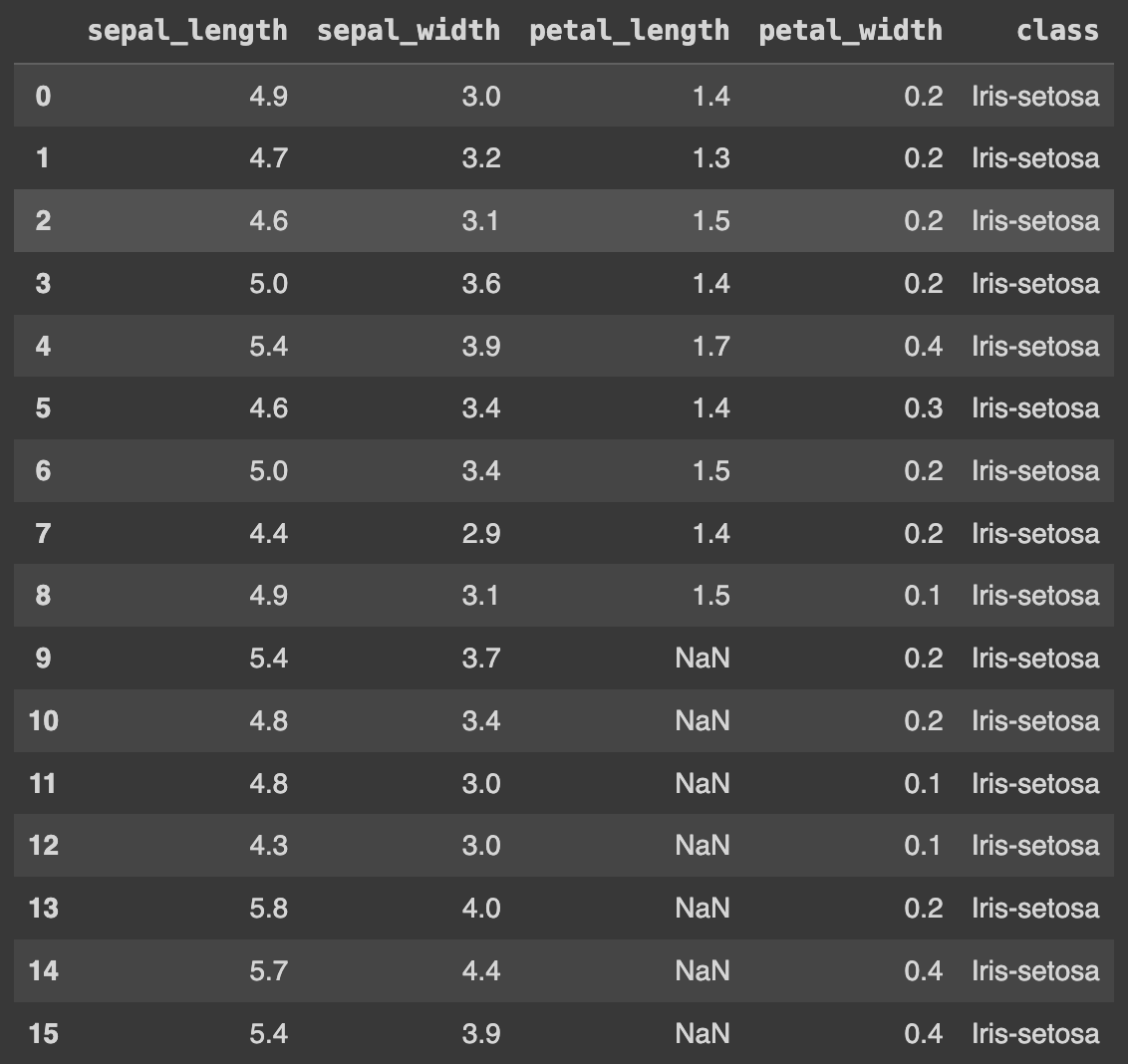Select petal_width value 0.1 in row 8

click(923, 596)
